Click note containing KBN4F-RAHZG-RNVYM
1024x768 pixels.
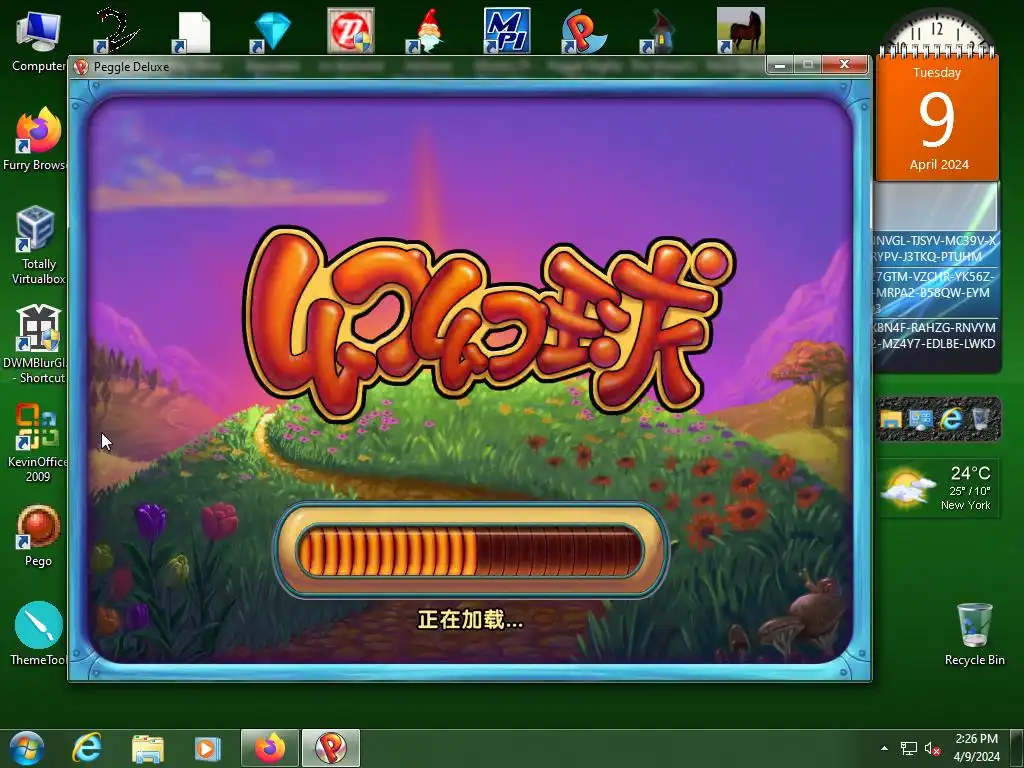tap(935, 335)
